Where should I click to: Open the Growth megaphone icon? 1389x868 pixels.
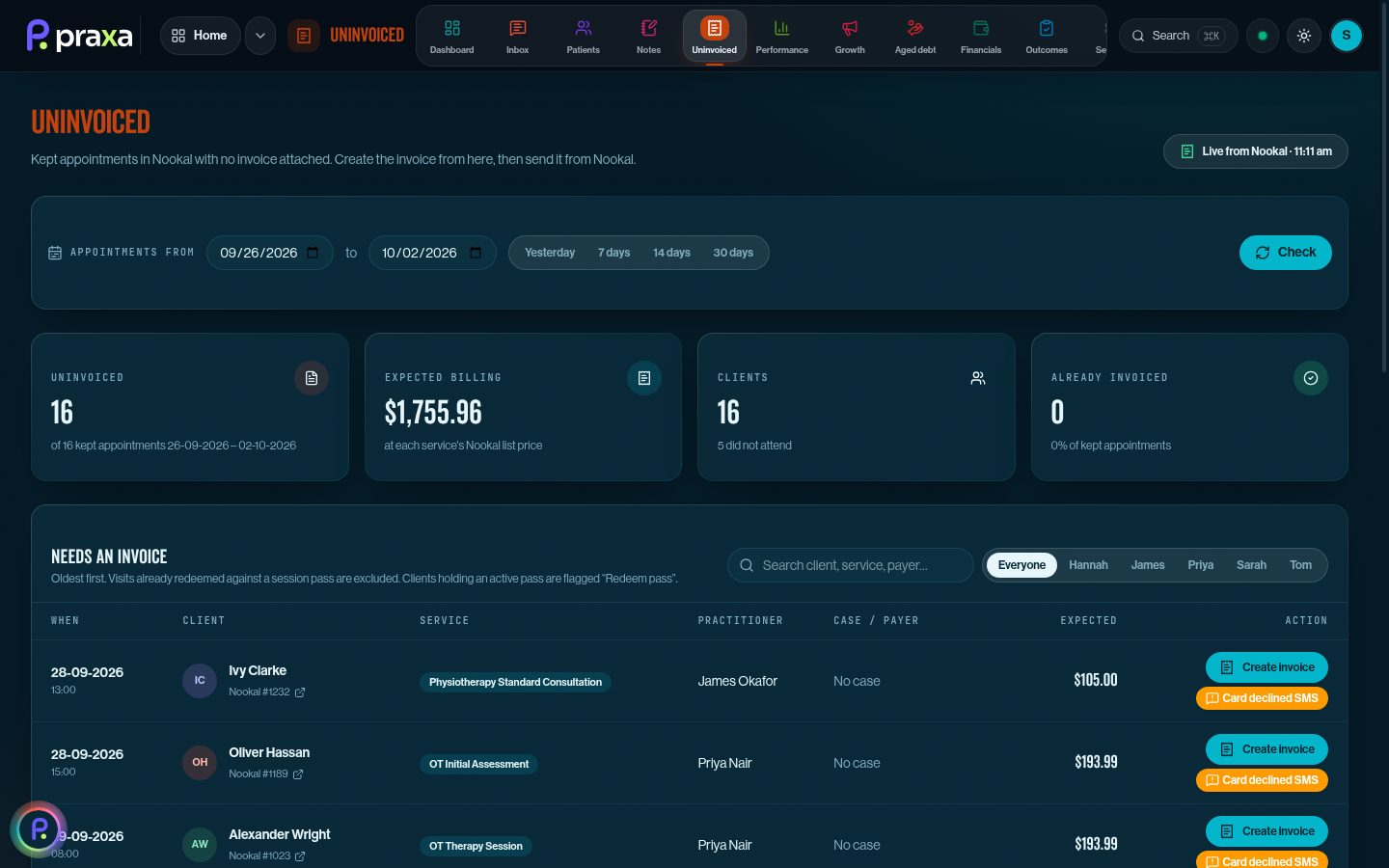(x=850, y=36)
